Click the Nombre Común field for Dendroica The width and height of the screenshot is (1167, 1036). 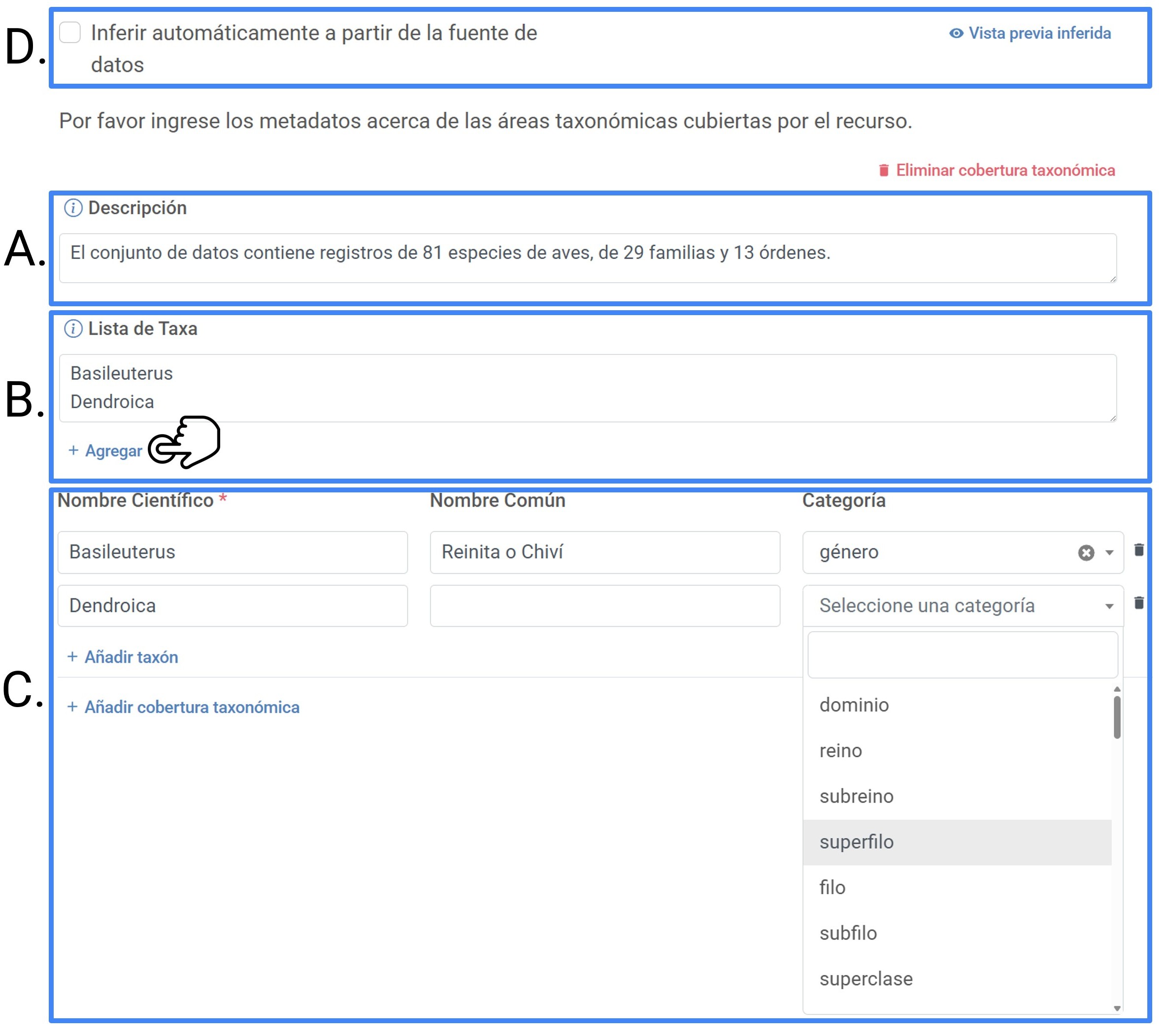pos(604,606)
